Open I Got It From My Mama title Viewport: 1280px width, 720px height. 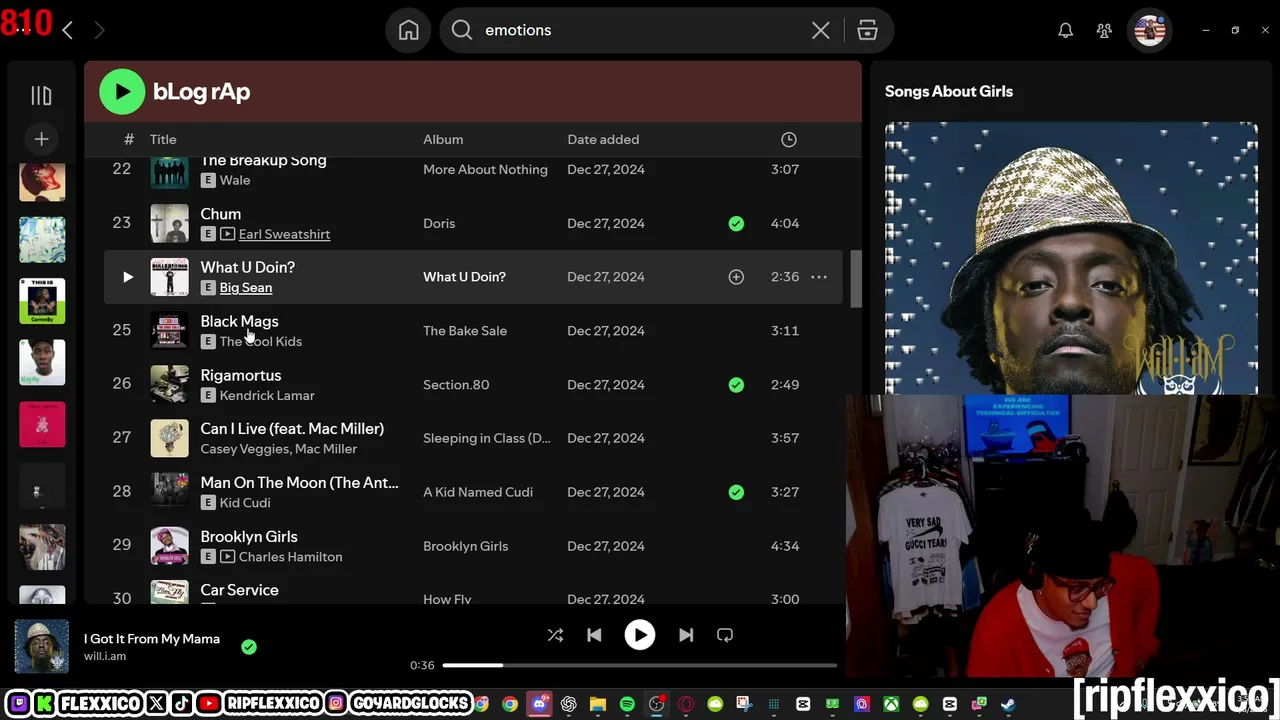tap(152, 639)
